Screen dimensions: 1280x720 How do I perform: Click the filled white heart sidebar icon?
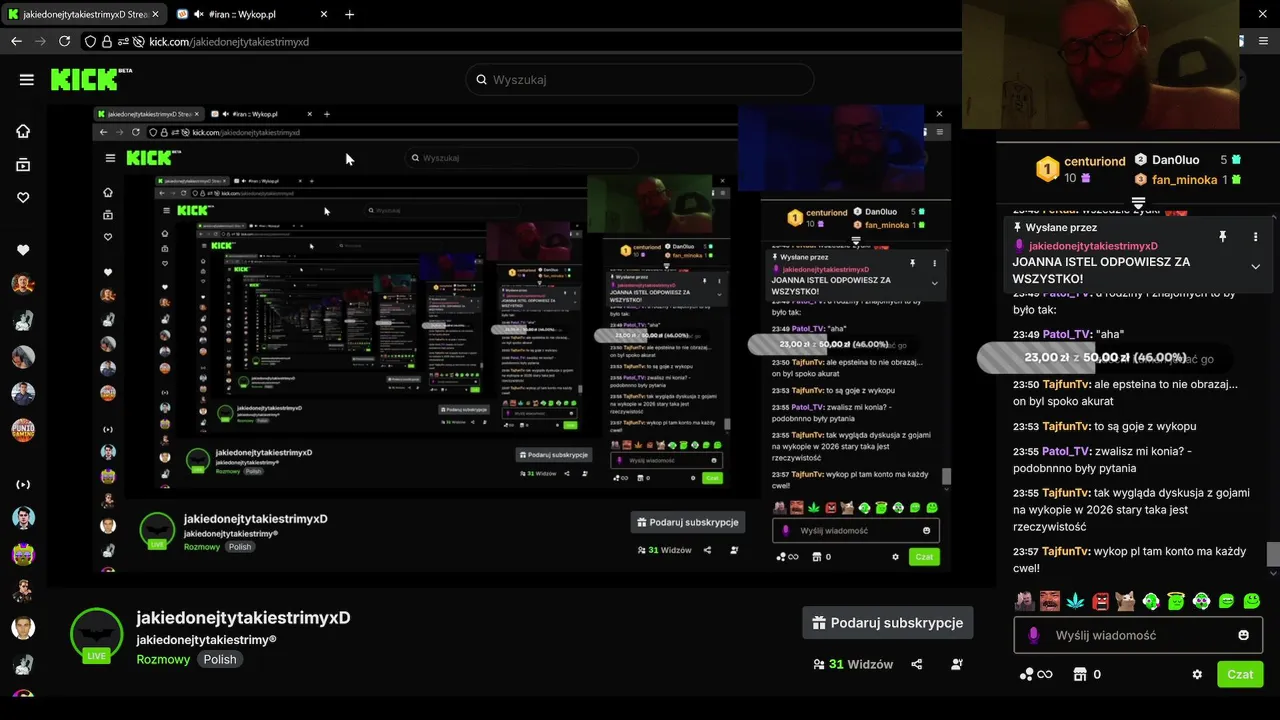(23, 250)
